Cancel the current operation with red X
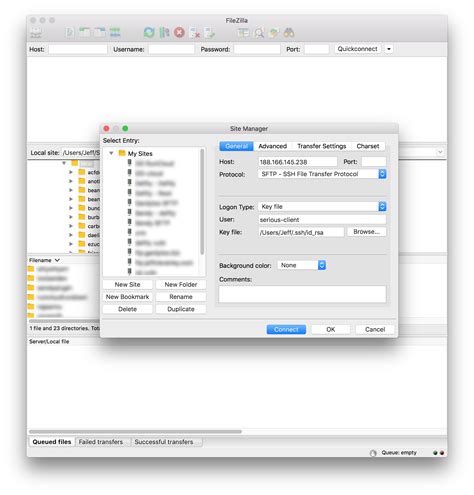The width and height of the screenshot is (474, 495). coord(179,33)
